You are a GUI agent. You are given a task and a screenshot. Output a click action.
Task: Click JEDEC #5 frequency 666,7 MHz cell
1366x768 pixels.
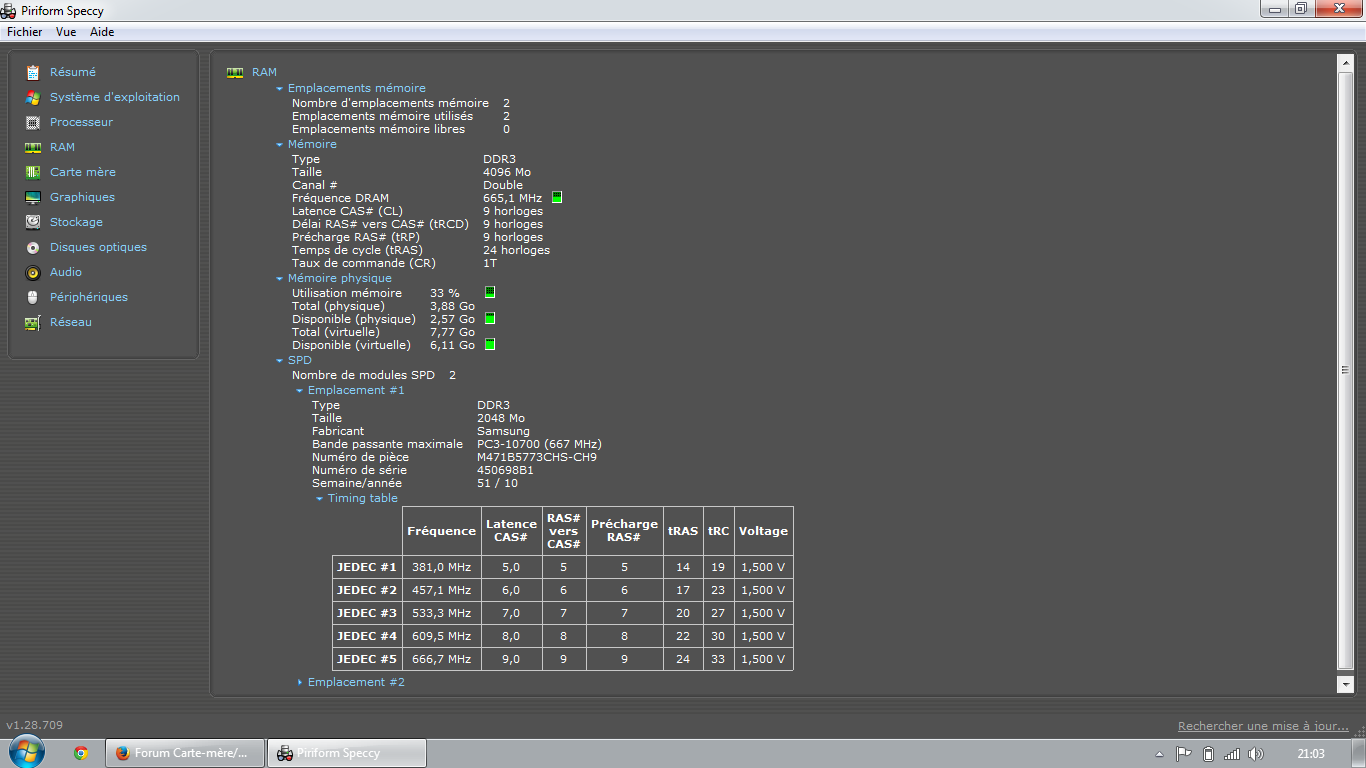441,659
